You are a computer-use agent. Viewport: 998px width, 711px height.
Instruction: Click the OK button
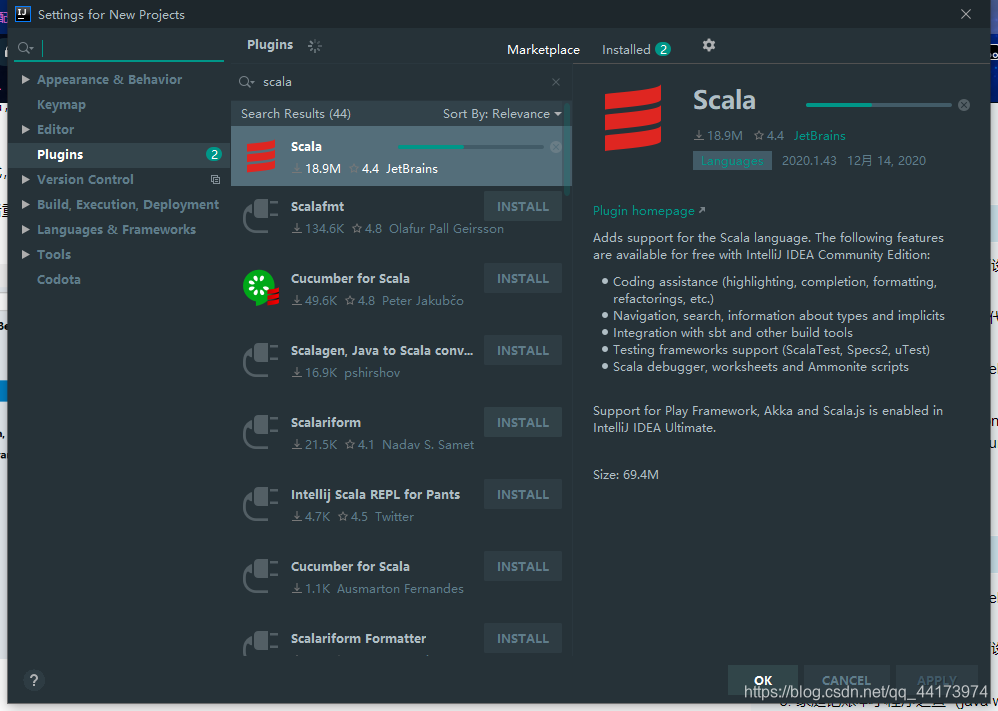click(x=763, y=680)
